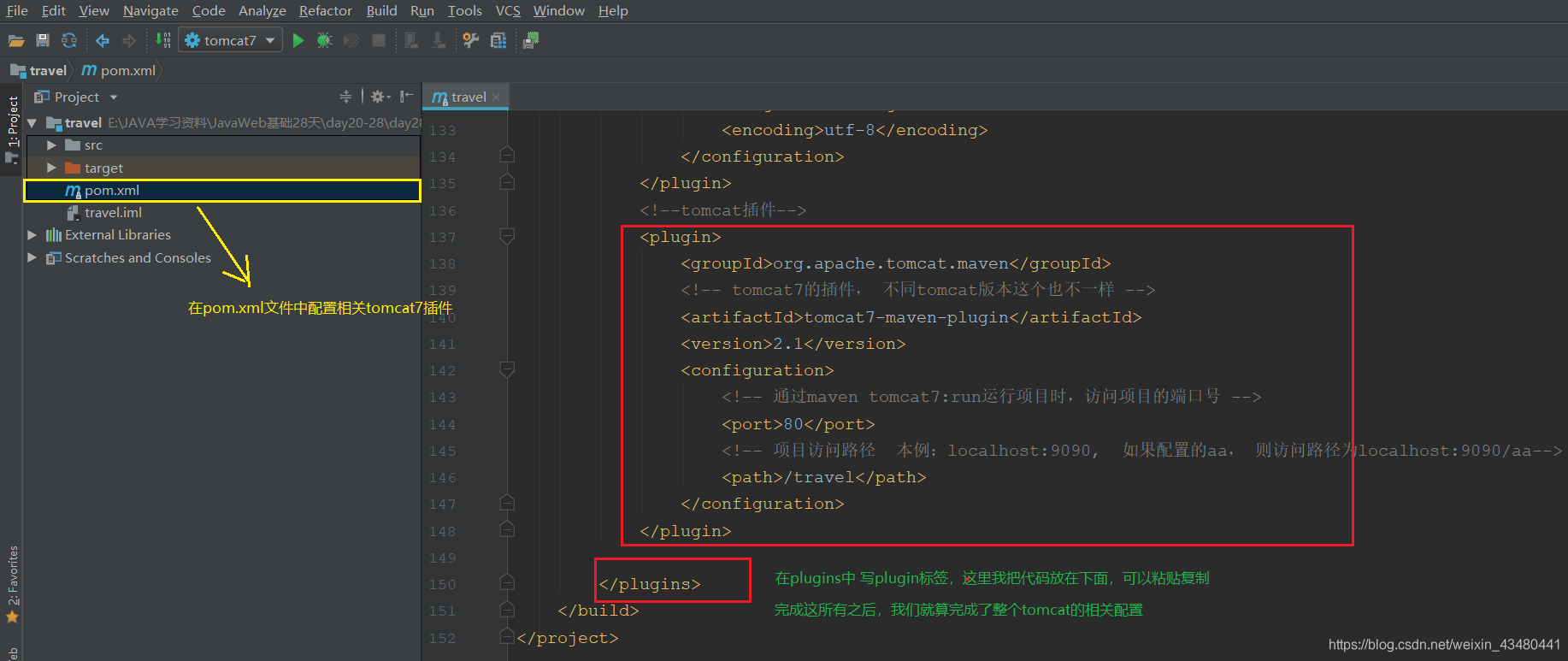1568x661 pixels.
Task: Click the encoding utf-8 line
Action: tap(855, 130)
